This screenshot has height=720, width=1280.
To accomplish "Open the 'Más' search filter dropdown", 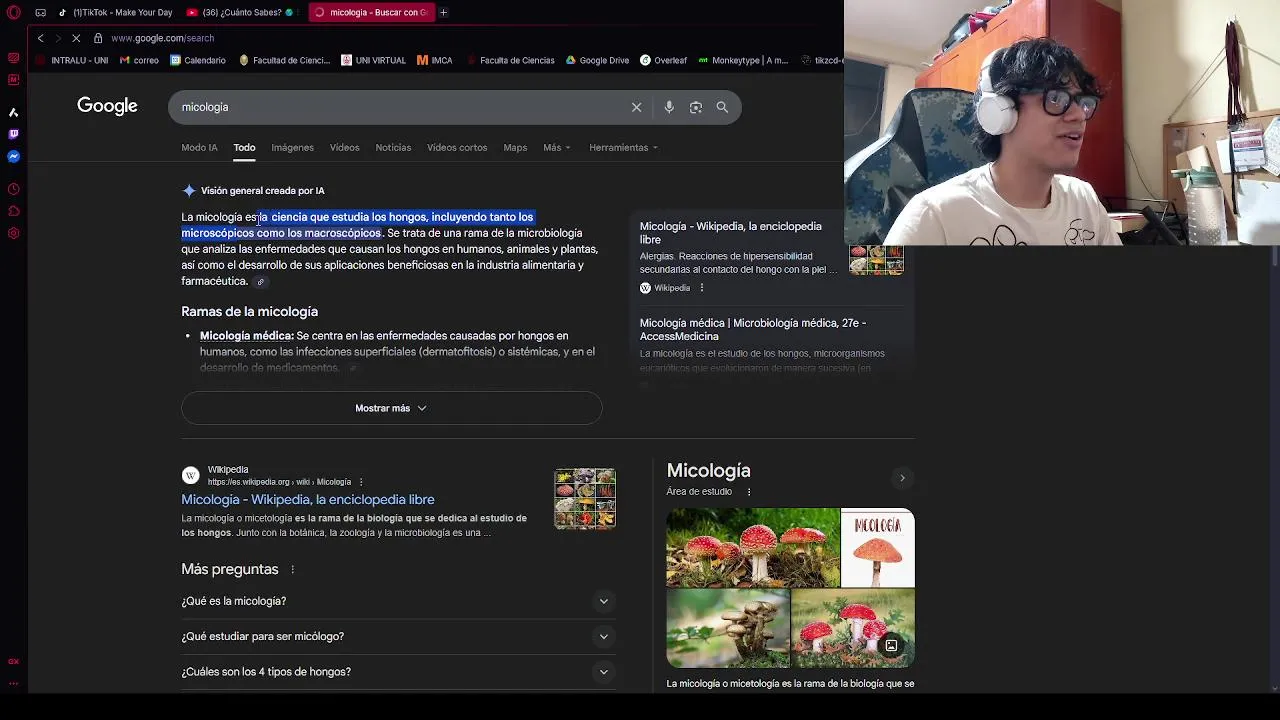I will 557,147.
